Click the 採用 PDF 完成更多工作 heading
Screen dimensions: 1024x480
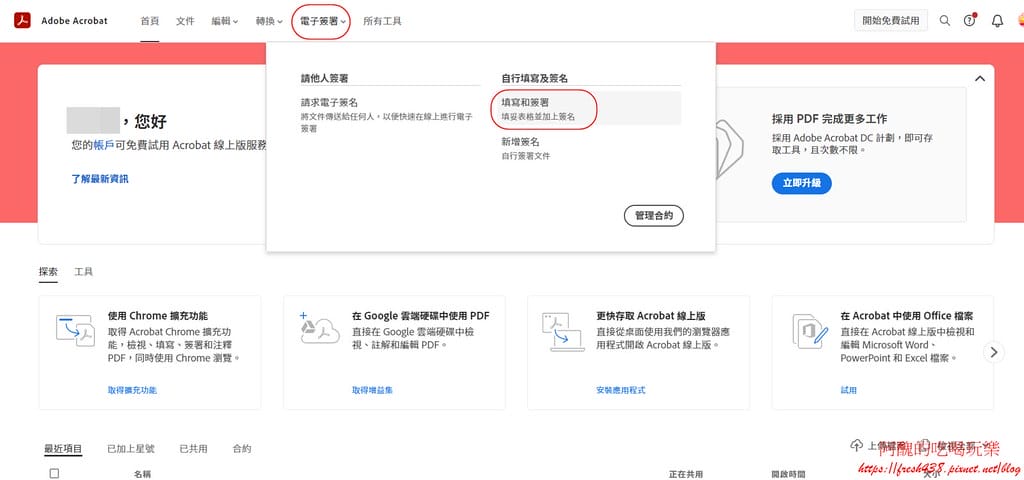(x=829, y=119)
